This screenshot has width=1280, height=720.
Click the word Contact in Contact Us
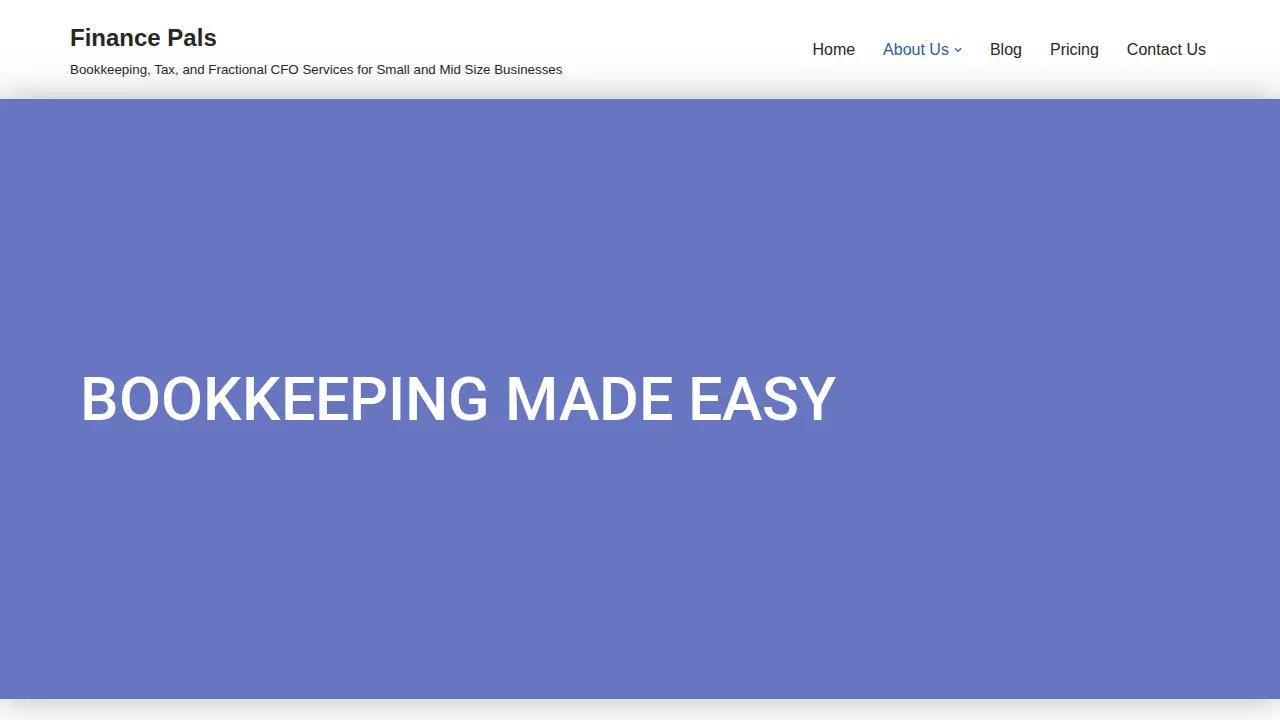(1154, 49)
